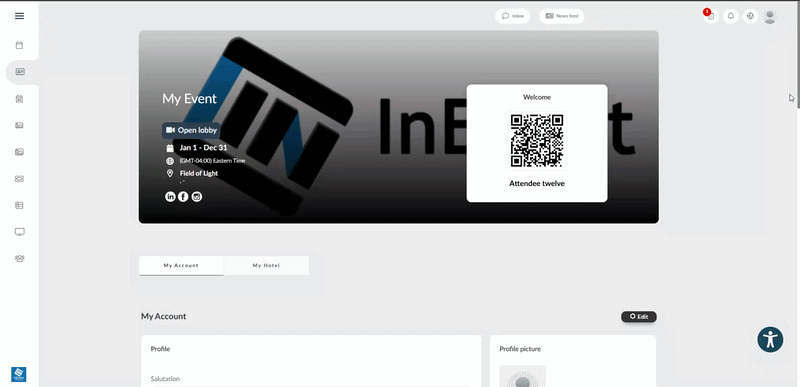Click the monitor screen sidebar icon
This screenshot has height=387, width=800.
[19, 232]
